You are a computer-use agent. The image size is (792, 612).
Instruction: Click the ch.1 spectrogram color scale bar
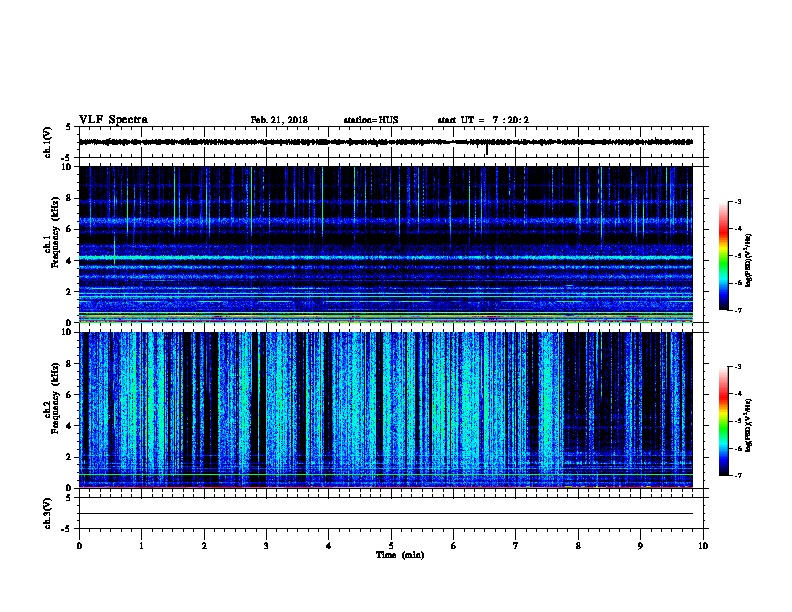click(723, 256)
